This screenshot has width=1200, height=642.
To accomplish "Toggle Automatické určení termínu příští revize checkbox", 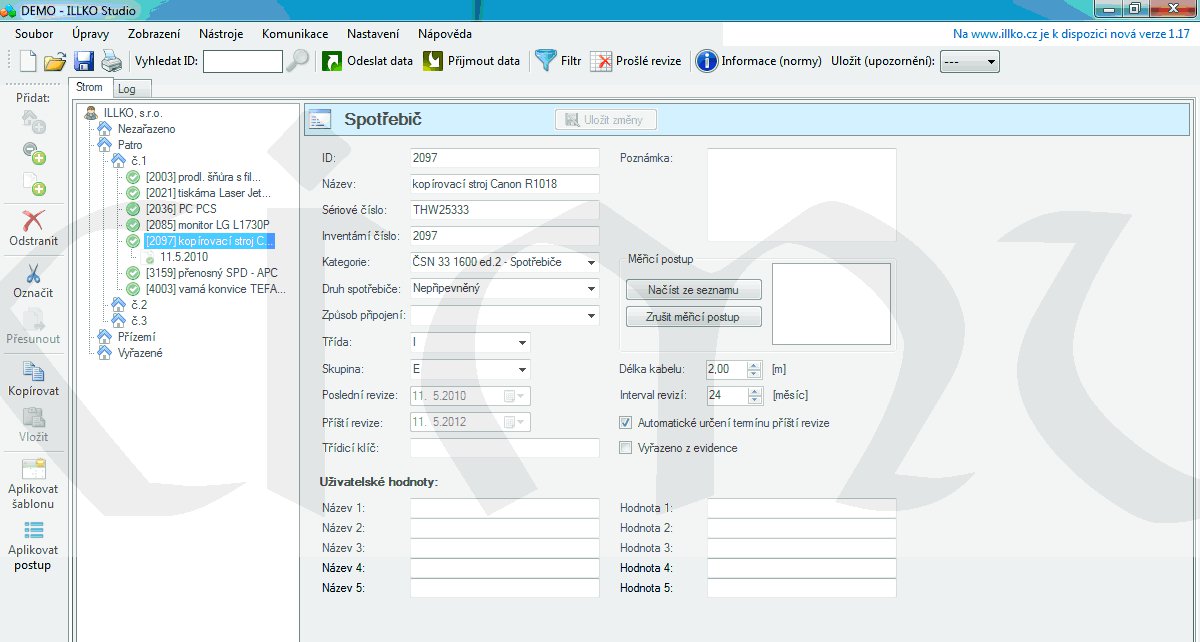I will (x=626, y=423).
